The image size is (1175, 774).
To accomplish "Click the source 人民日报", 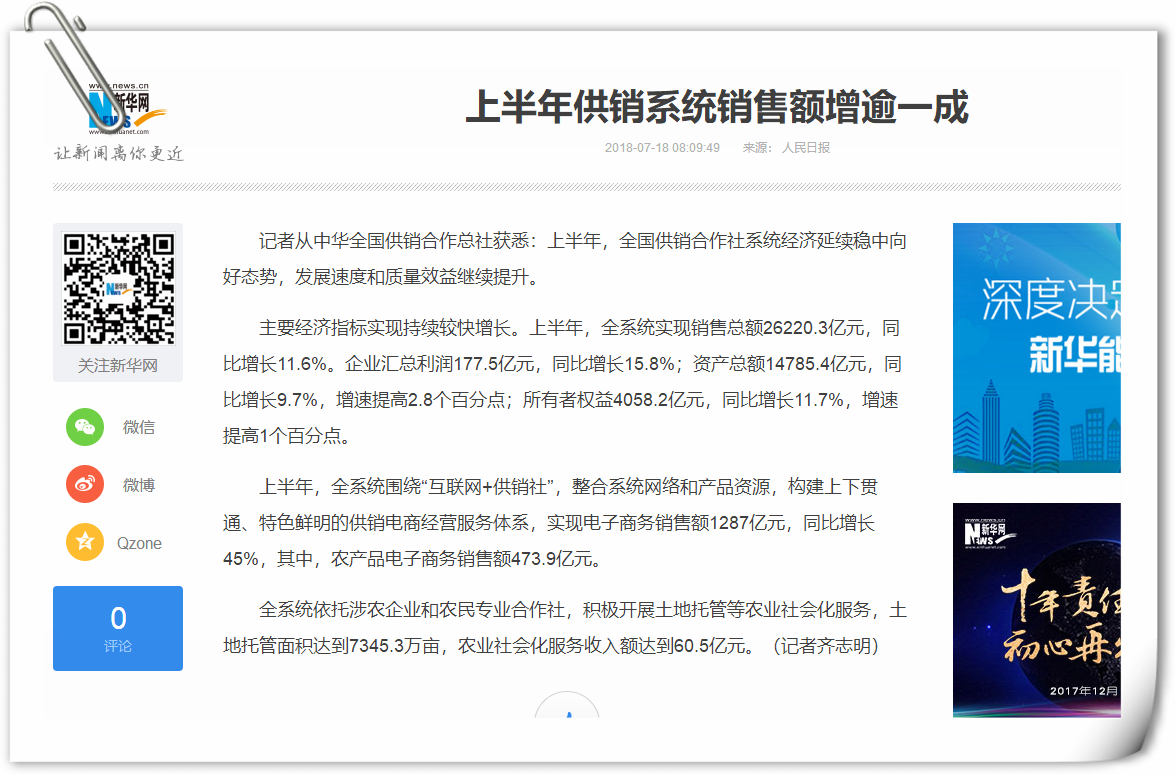I will click(806, 148).
